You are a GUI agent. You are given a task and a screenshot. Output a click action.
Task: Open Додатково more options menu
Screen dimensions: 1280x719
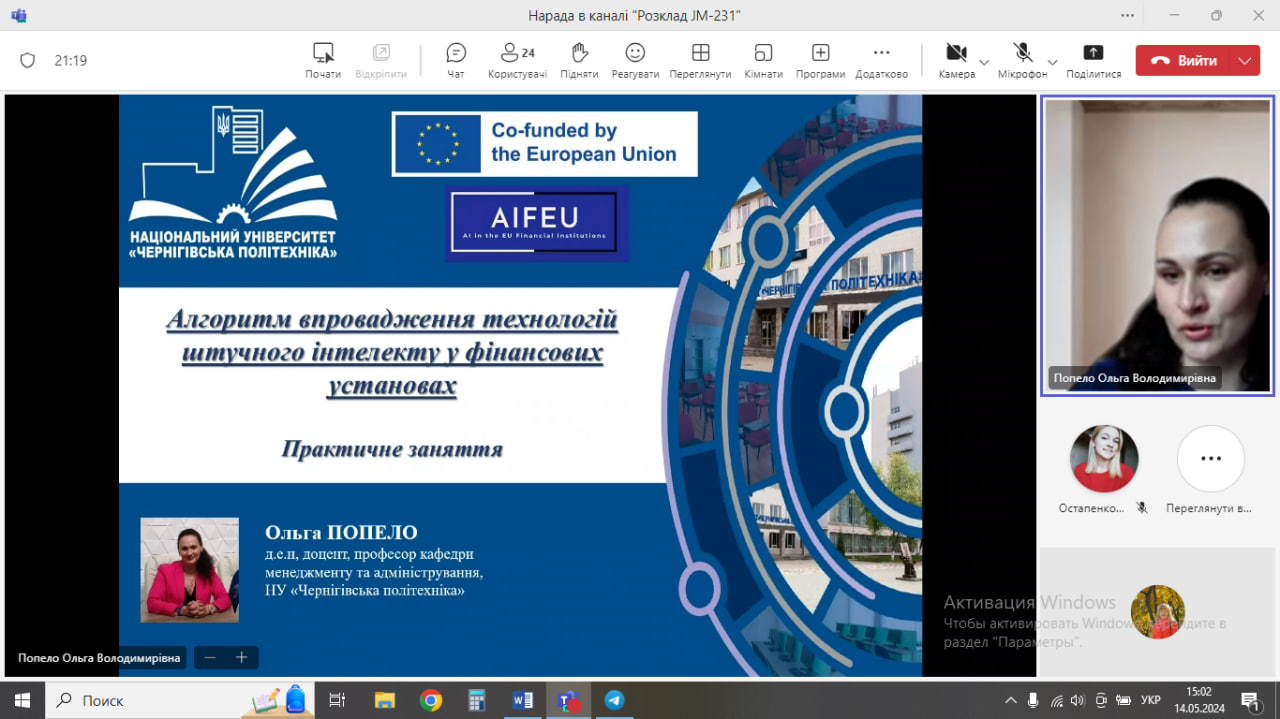pyautogui.click(x=881, y=60)
